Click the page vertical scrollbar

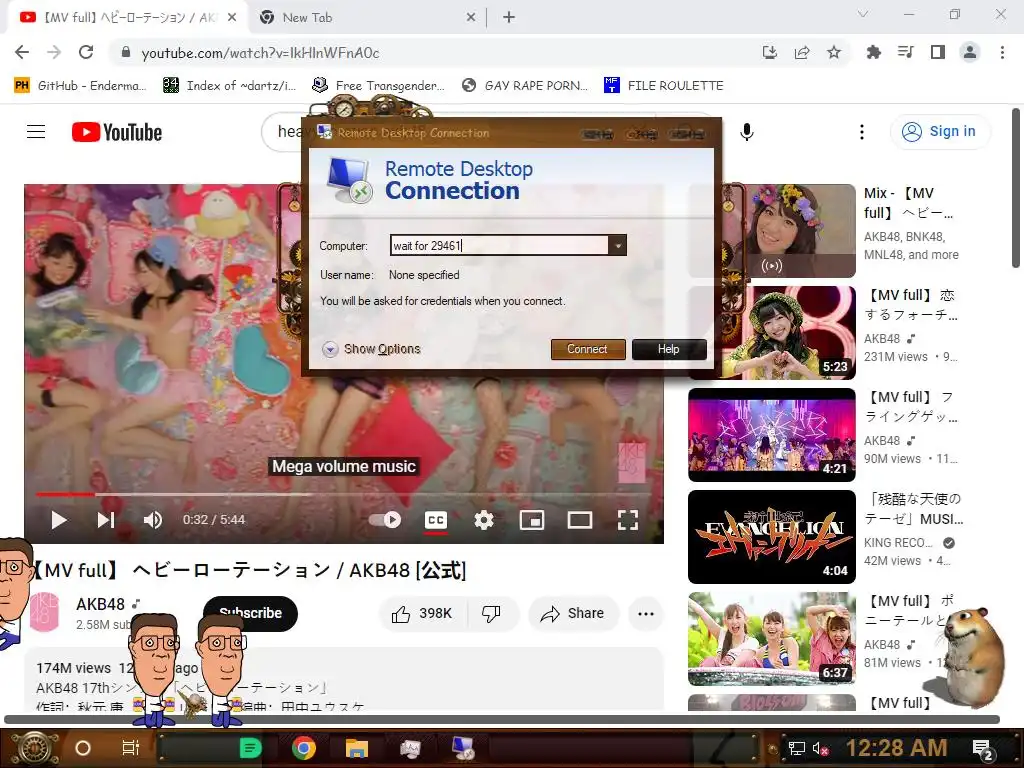pyautogui.click(x=1016, y=188)
